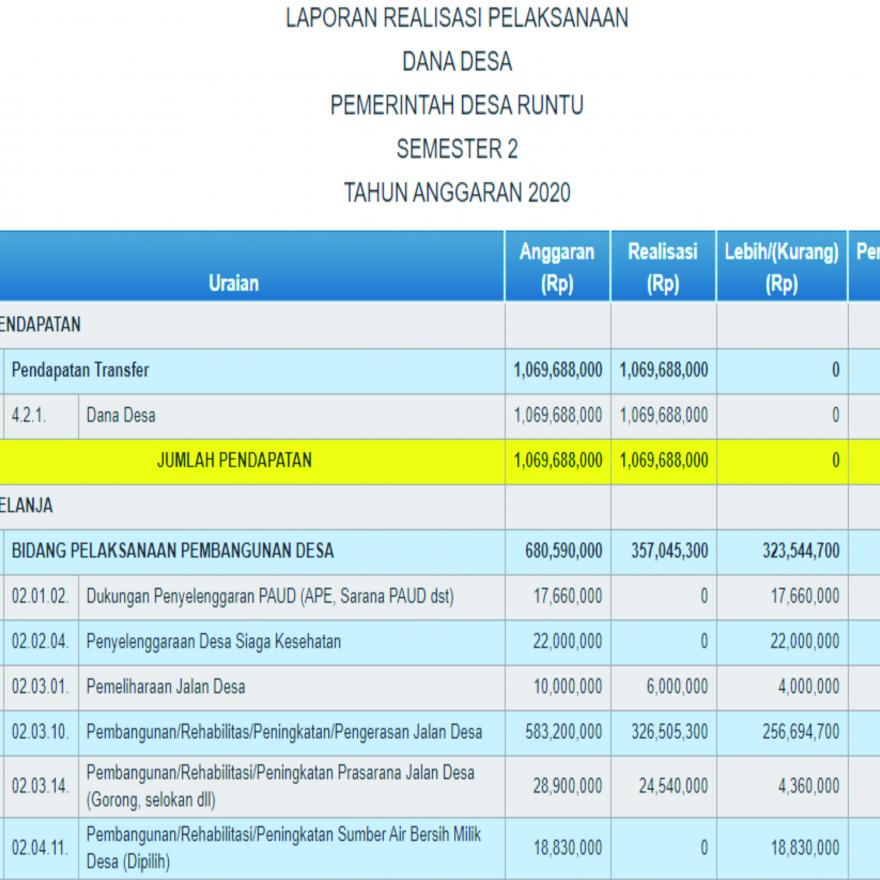The width and height of the screenshot is (880, 880).
Task: Click the "Lebih/(Kurang) (Rp)" column header
Action: tap(781, 267)
